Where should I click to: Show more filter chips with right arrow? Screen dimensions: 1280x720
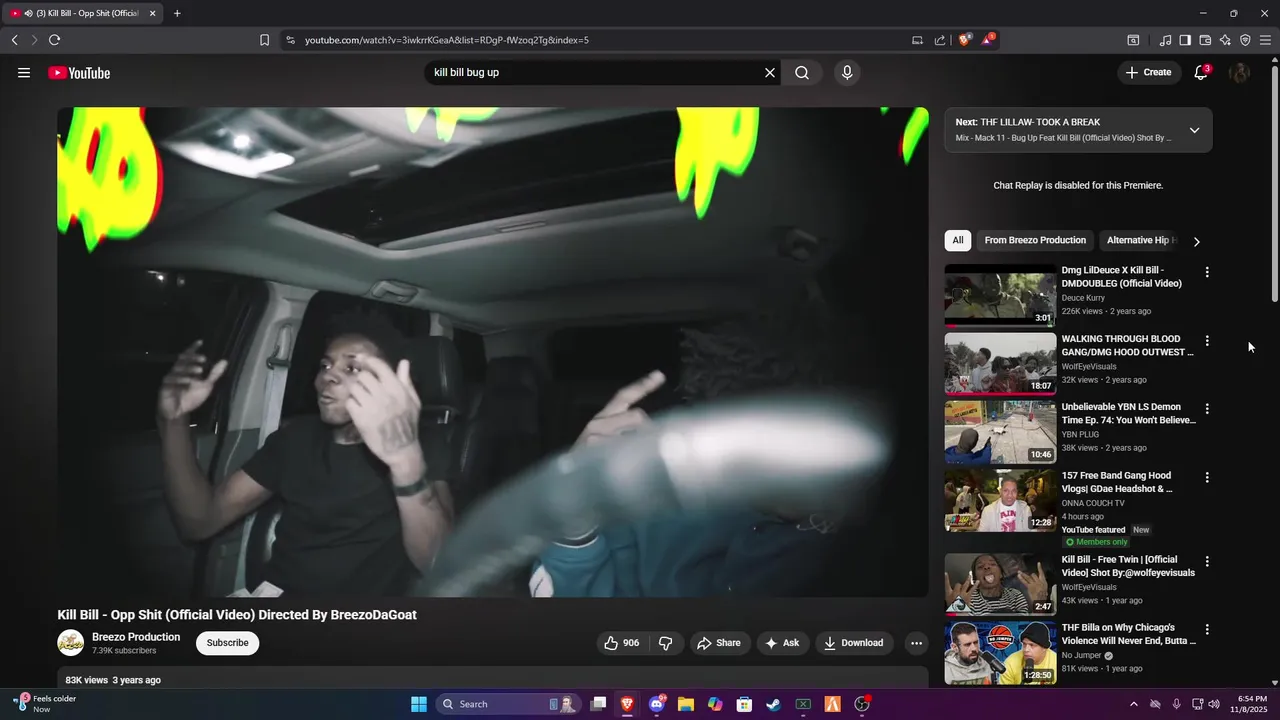(1196, 241)
